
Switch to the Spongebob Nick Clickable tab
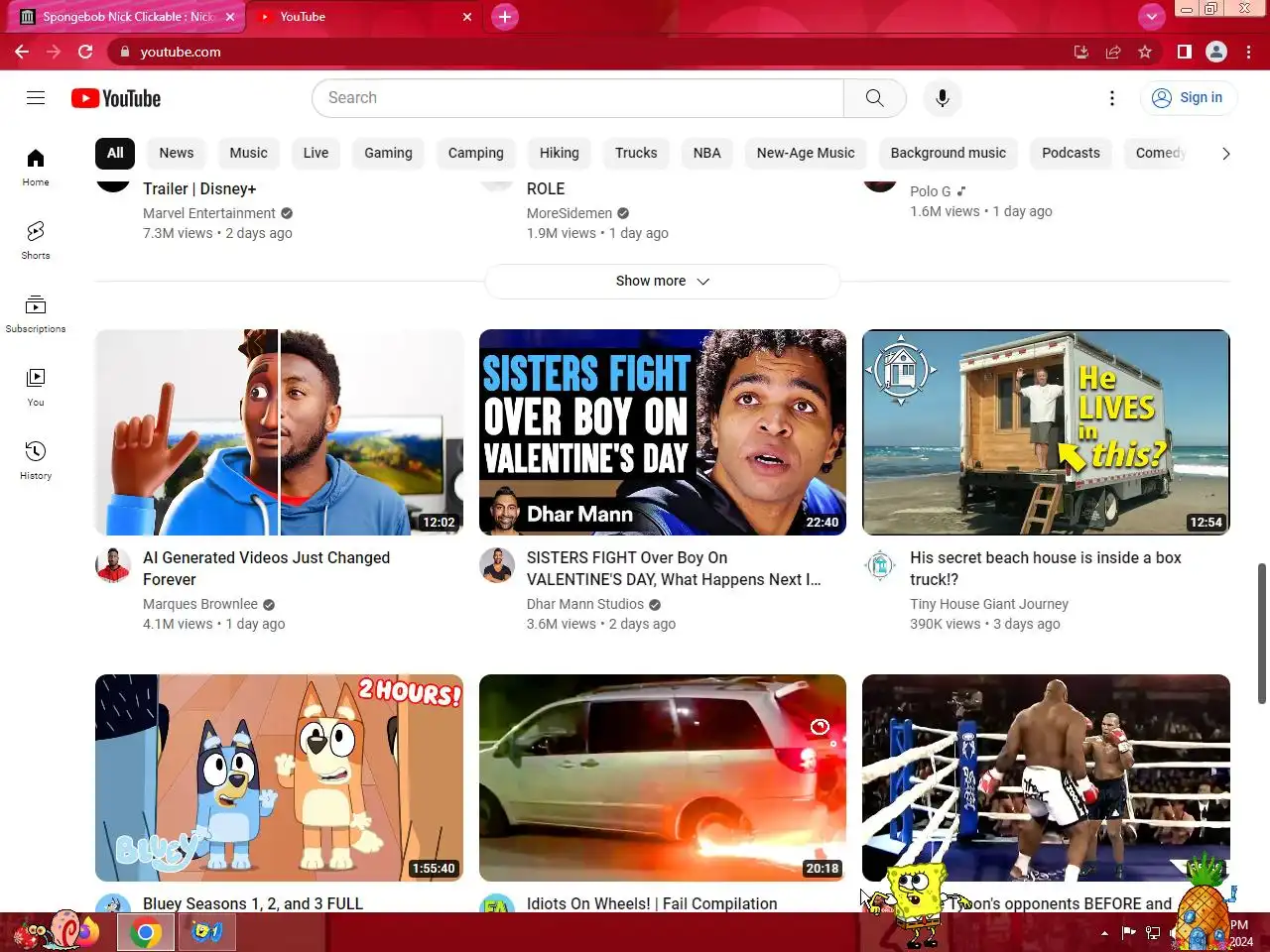pos(126,17)
